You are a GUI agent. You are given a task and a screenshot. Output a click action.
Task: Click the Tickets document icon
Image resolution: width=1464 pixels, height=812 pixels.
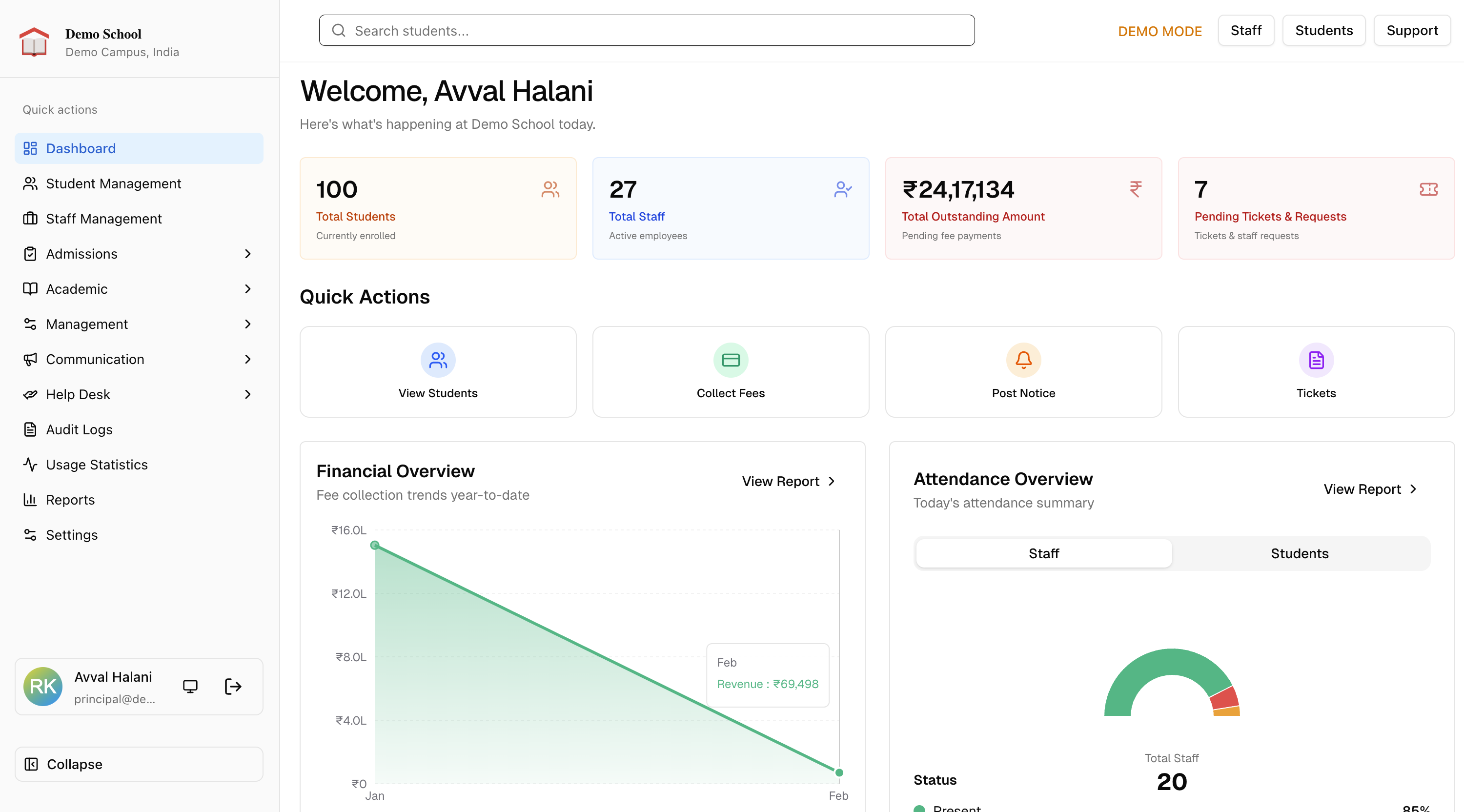click(x=1316, y=360)
